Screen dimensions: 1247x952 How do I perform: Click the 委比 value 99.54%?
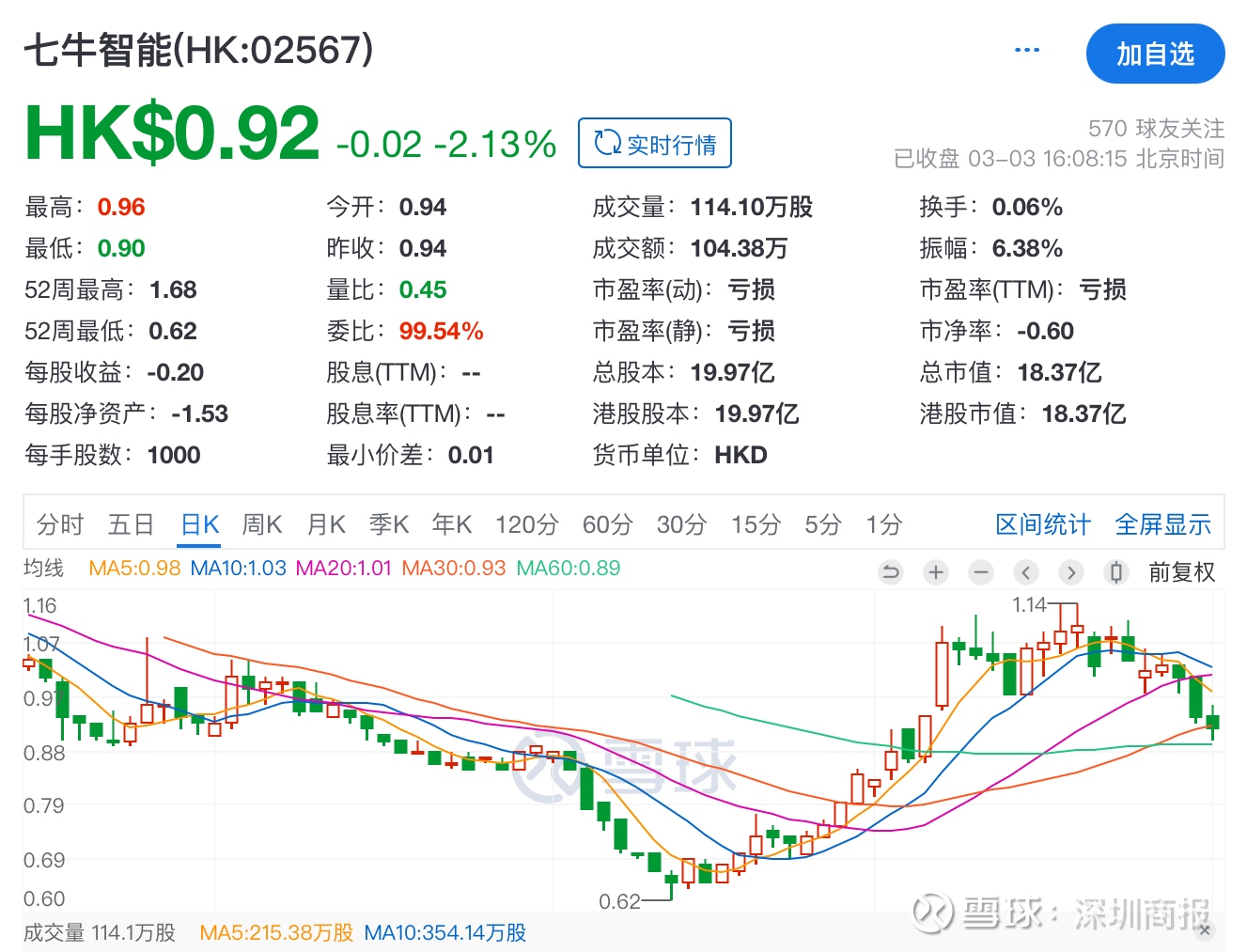tap(441, 331)
